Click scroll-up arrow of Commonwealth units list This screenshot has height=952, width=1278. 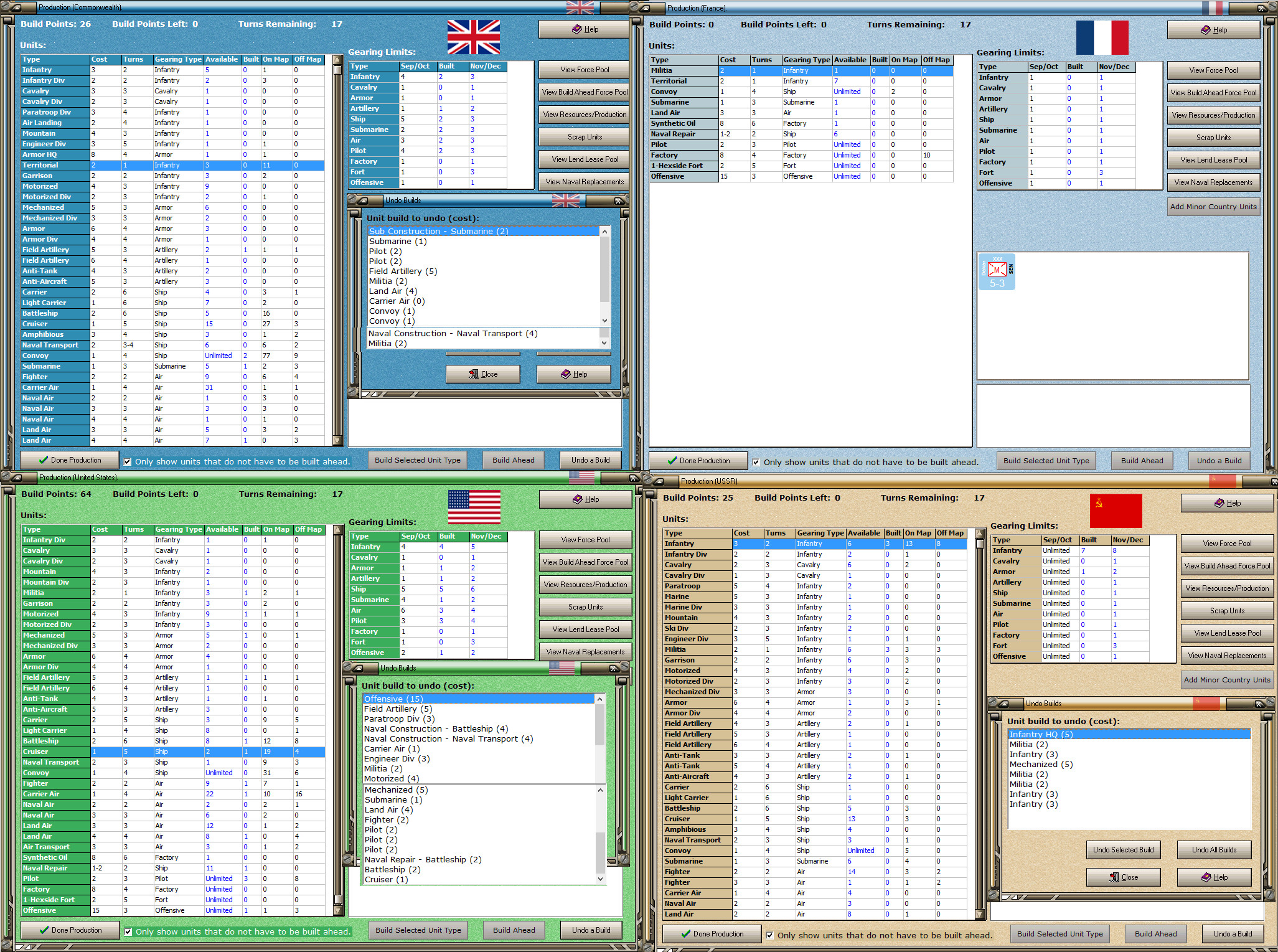[337, 60]
